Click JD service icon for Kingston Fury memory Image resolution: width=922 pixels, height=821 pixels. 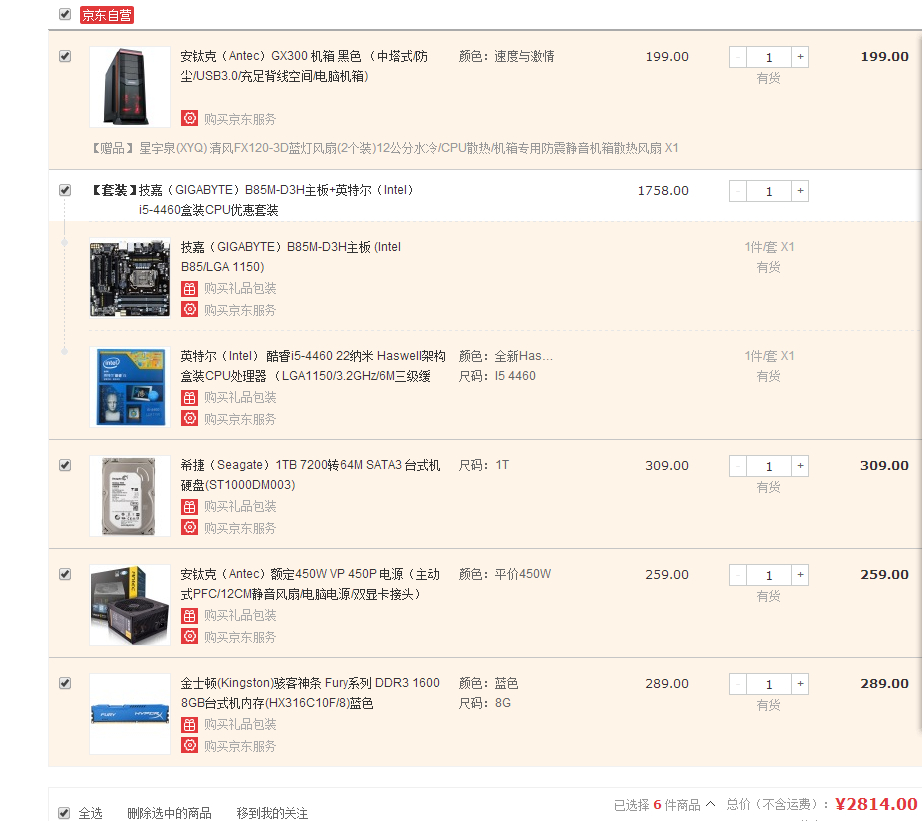click(x=189, y=746)
